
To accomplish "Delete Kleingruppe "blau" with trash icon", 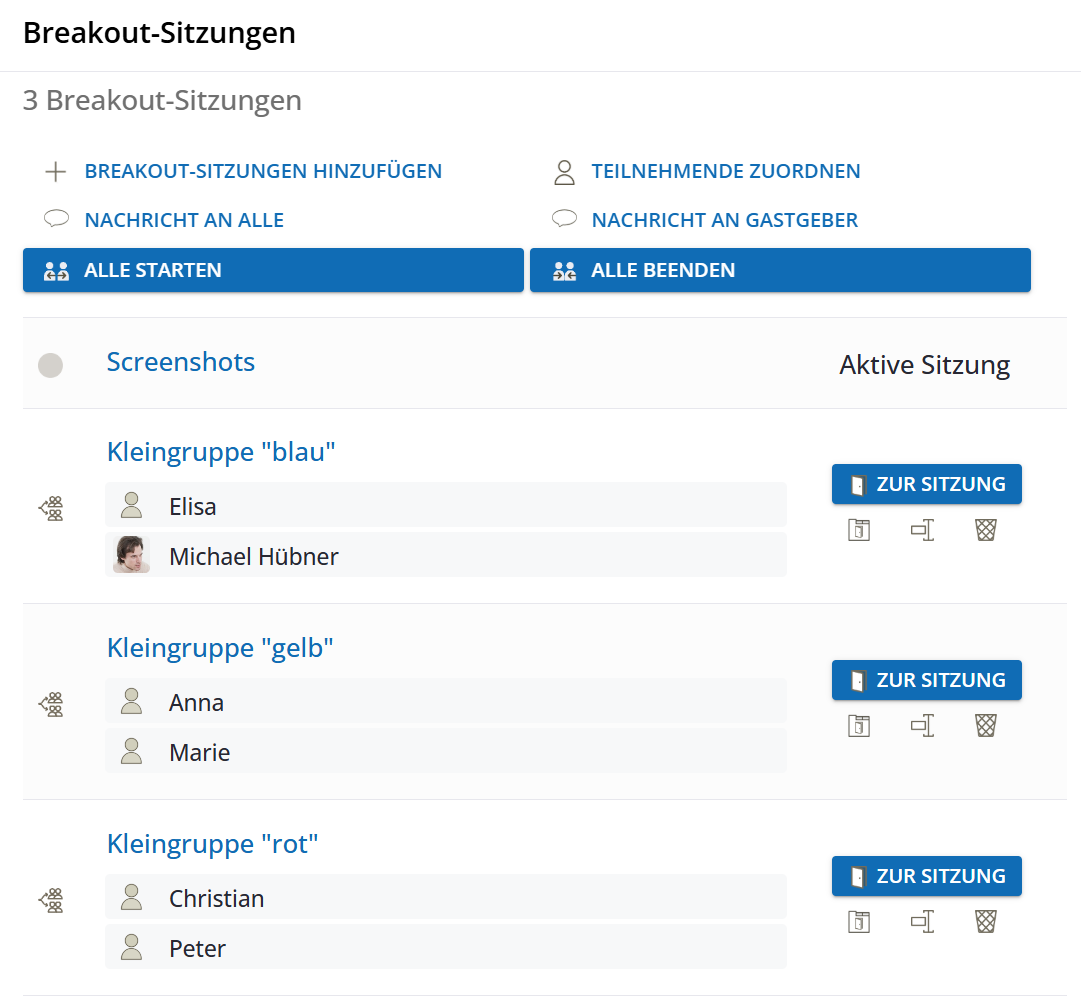I will 986,530.
